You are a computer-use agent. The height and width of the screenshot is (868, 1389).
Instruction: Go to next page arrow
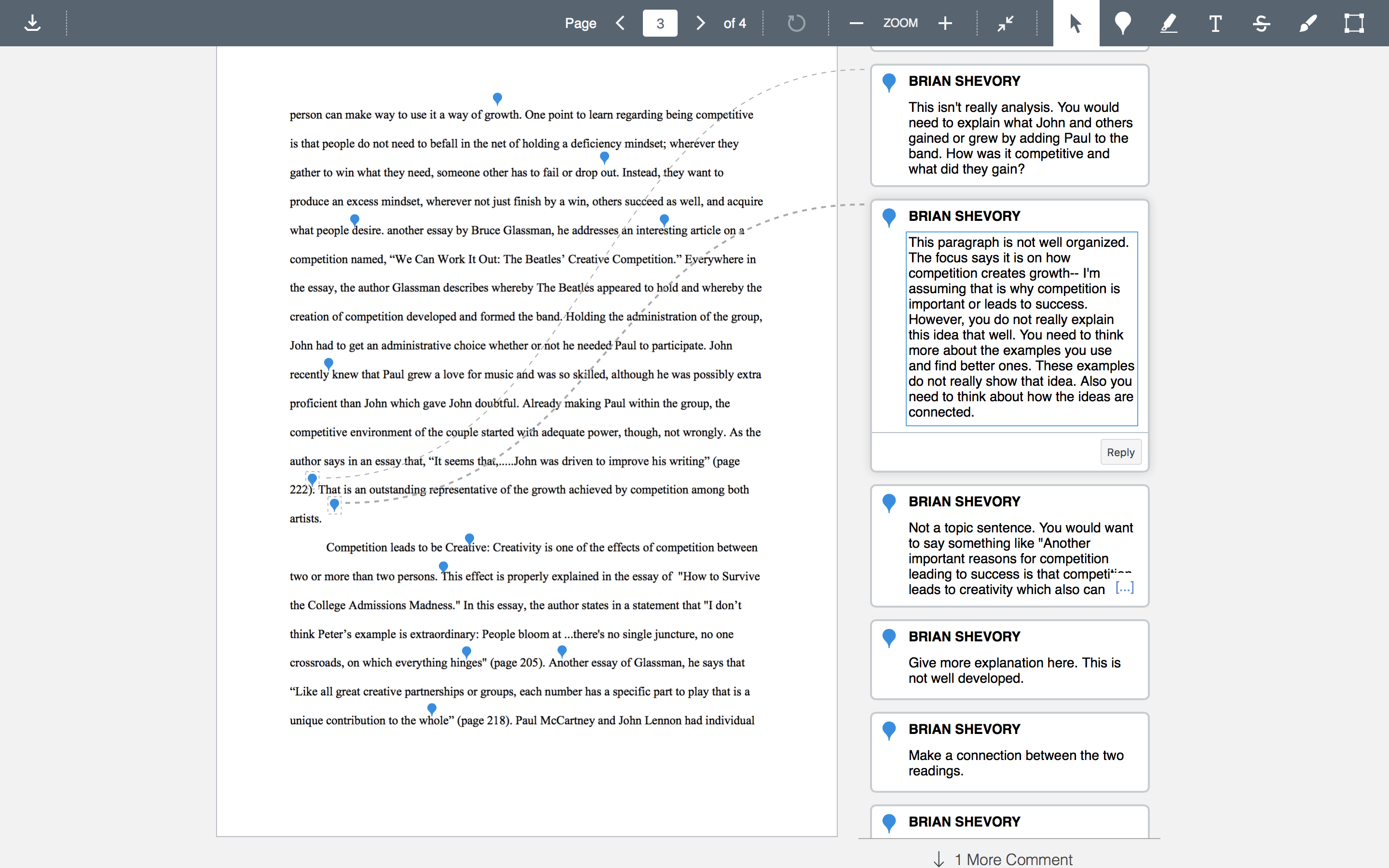tap(700, 23)
